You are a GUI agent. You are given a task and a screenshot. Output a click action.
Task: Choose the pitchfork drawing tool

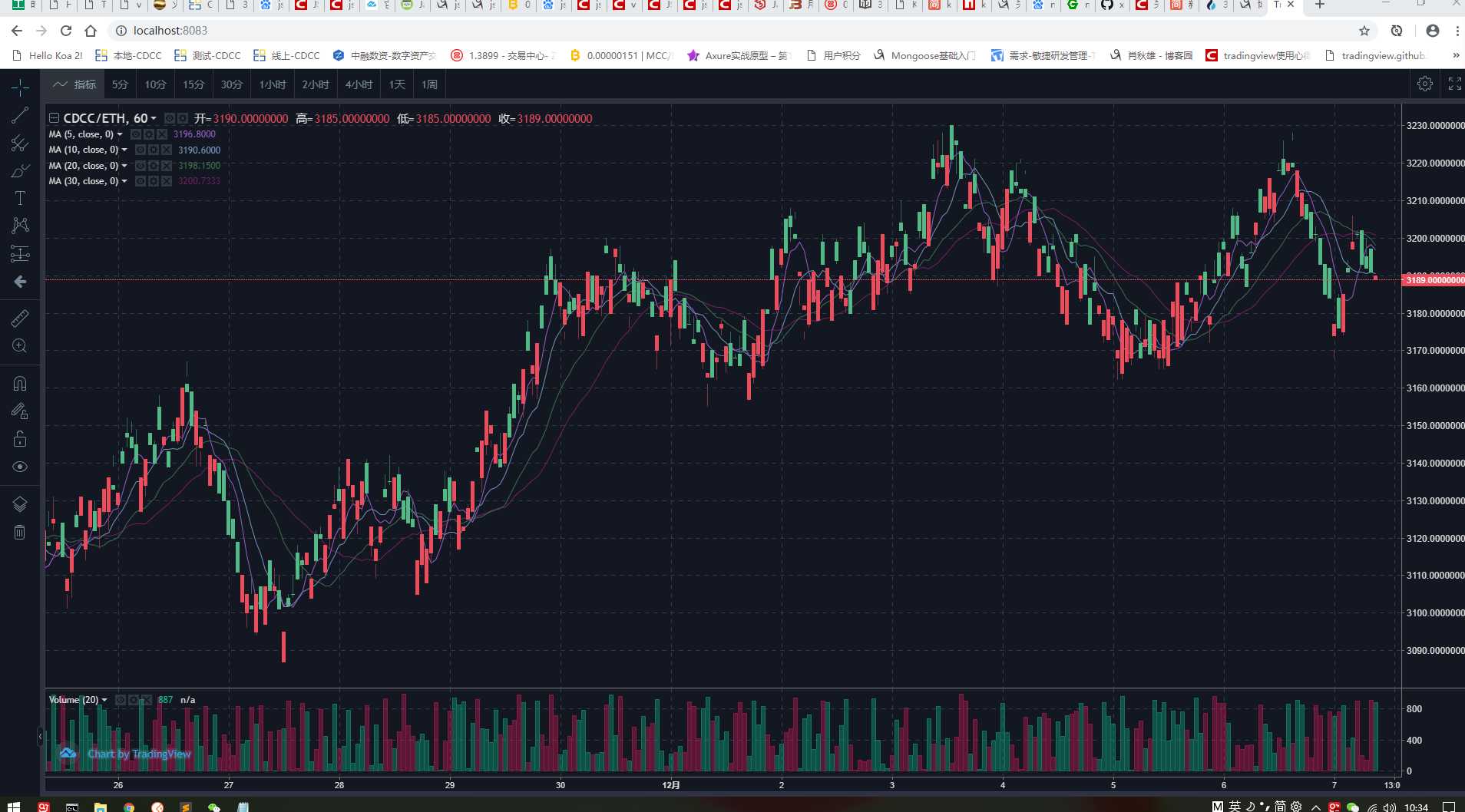pos(20,143)
